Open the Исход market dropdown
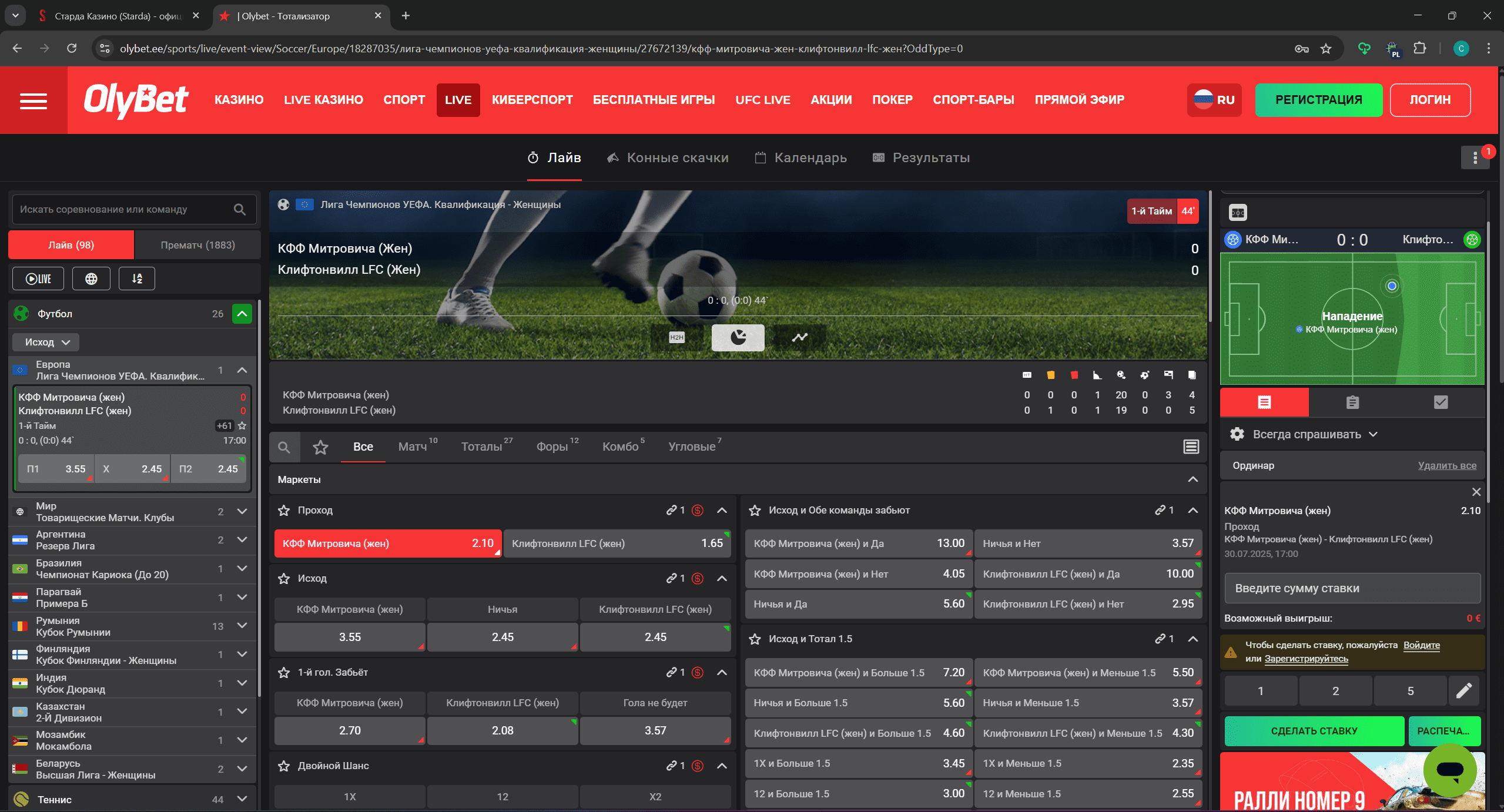 46,342
